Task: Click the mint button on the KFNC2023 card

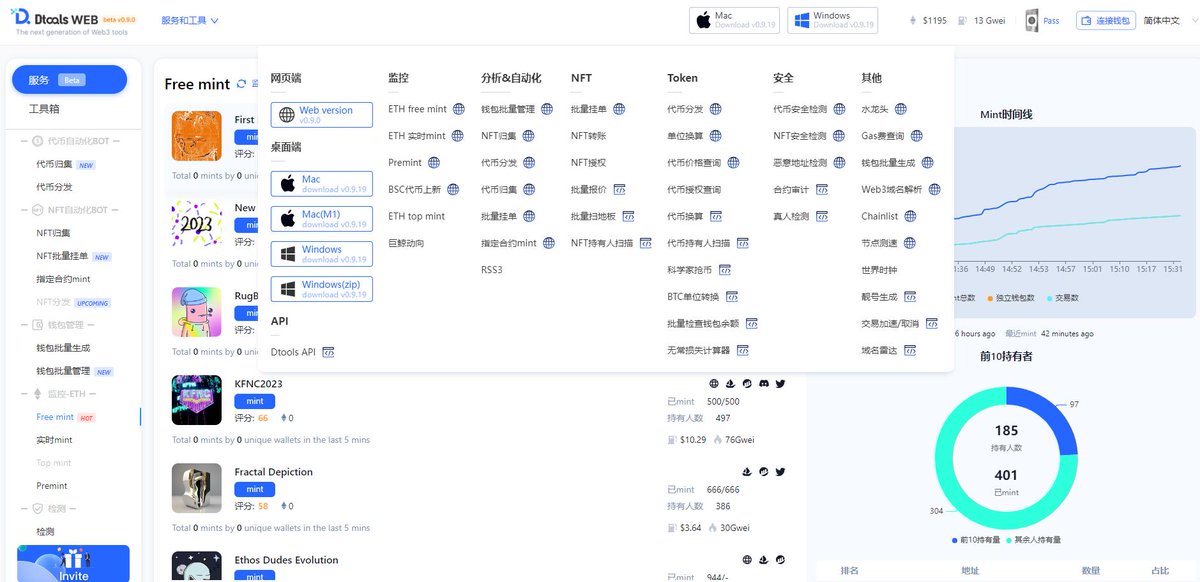Action: tap(254, 401)
